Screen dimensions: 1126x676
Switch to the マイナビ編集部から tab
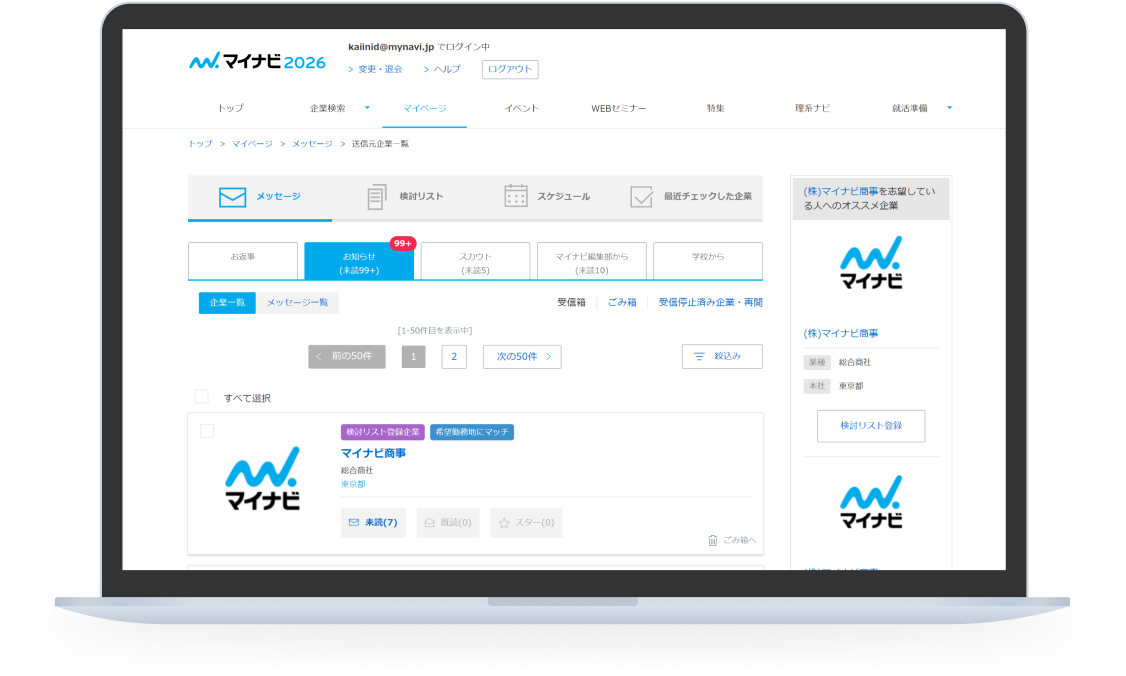(x=592, y=261)
